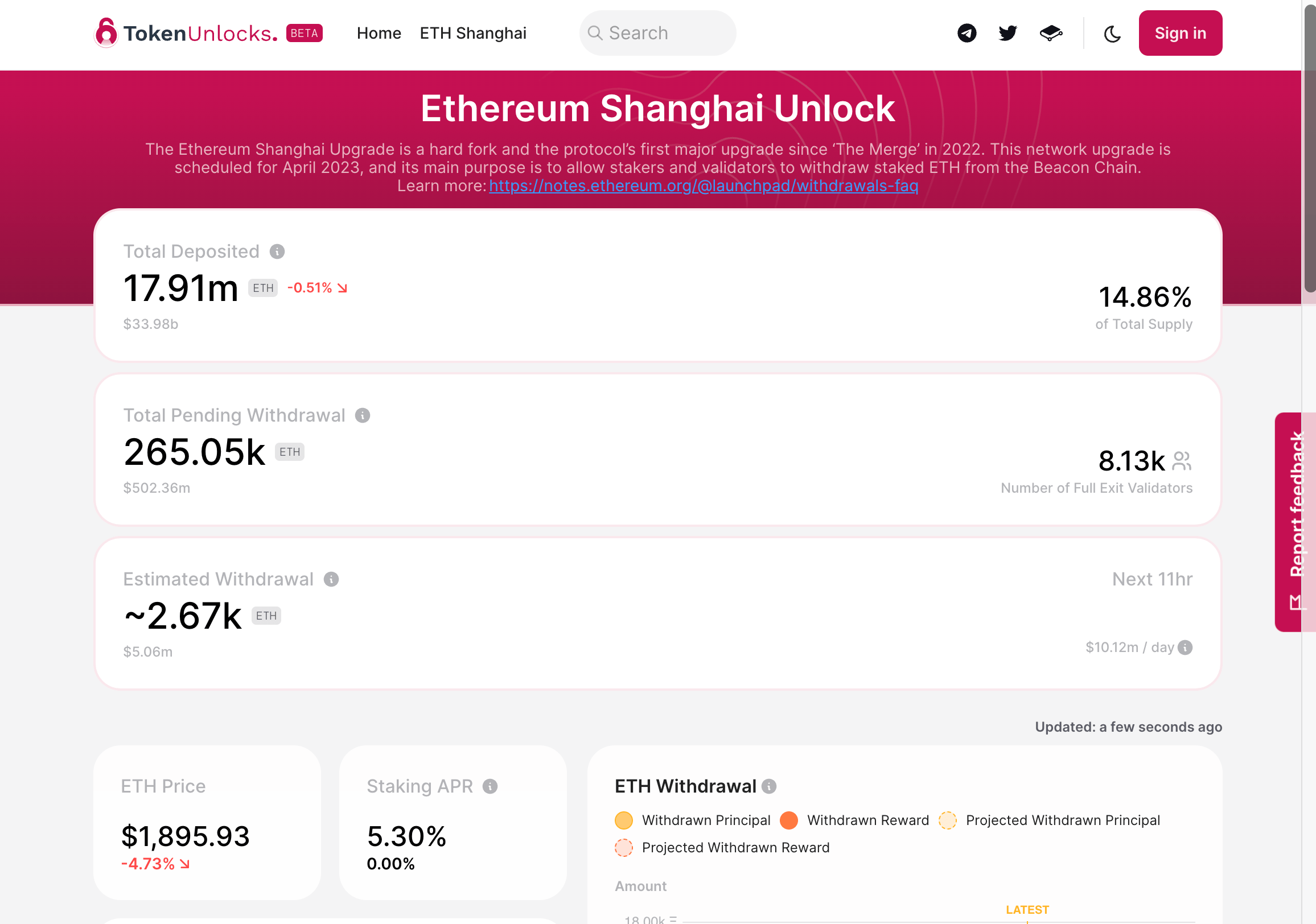The height and width of the screenshot is (924, 1316).
Task: Click info icon beside Total Pending Withdrawal
Action: 362,415
